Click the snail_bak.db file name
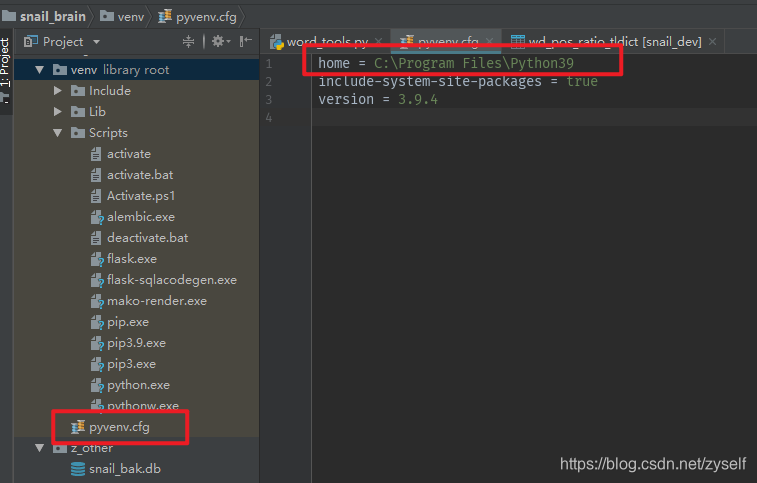This screenshot has width=757, height=483. pyautogui.click(x=125, y=469)
